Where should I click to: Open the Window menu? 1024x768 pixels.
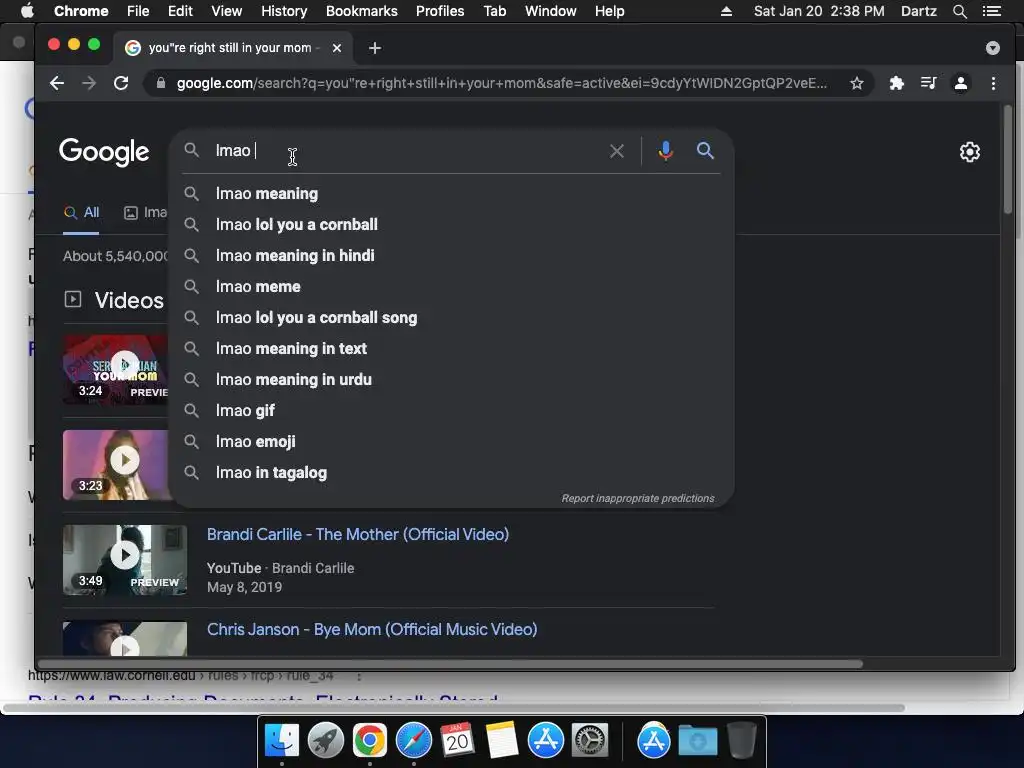(x=551, y=11)
